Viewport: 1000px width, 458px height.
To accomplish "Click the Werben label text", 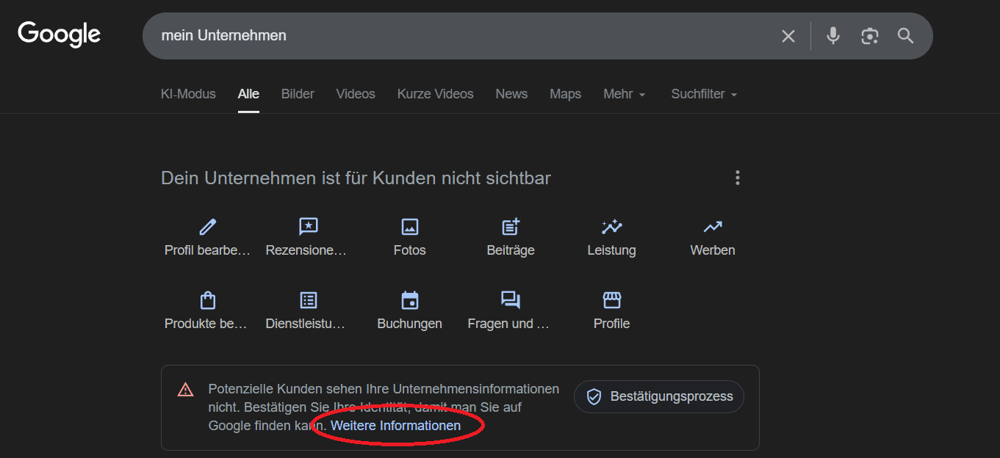I will point(712,250).
